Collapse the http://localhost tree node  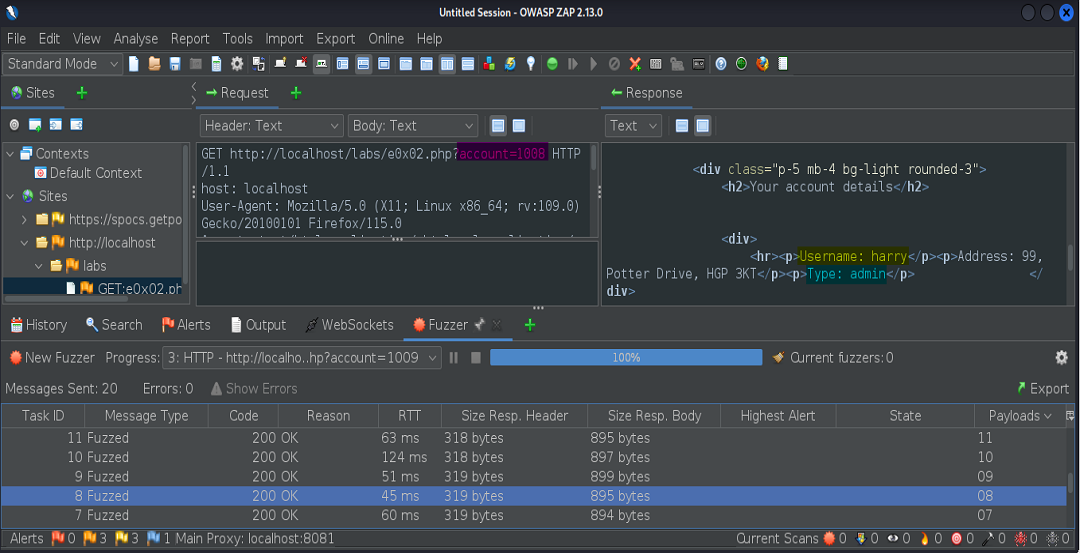tap(25, 242)
